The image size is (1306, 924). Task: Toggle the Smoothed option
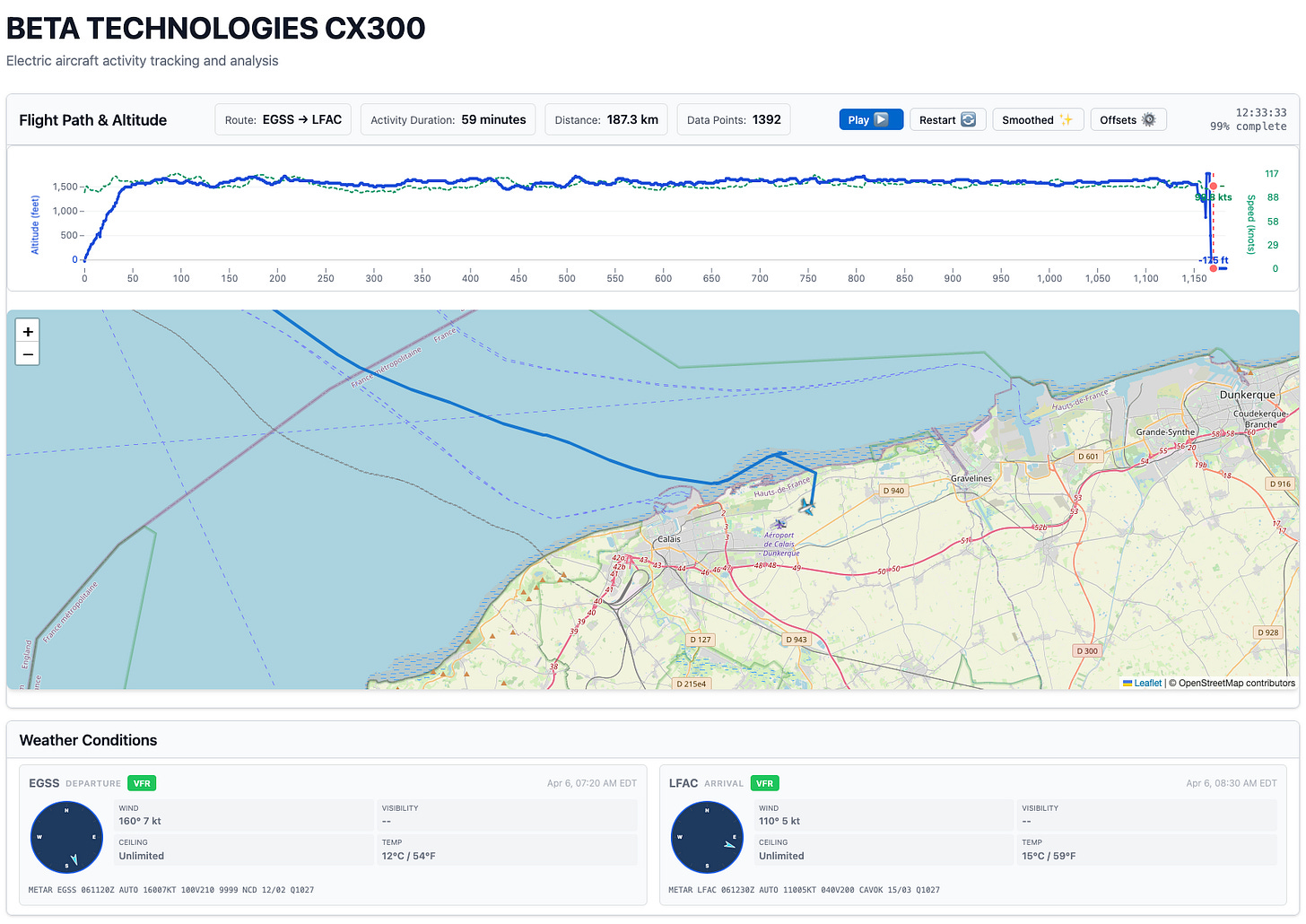pos(1038,119)
